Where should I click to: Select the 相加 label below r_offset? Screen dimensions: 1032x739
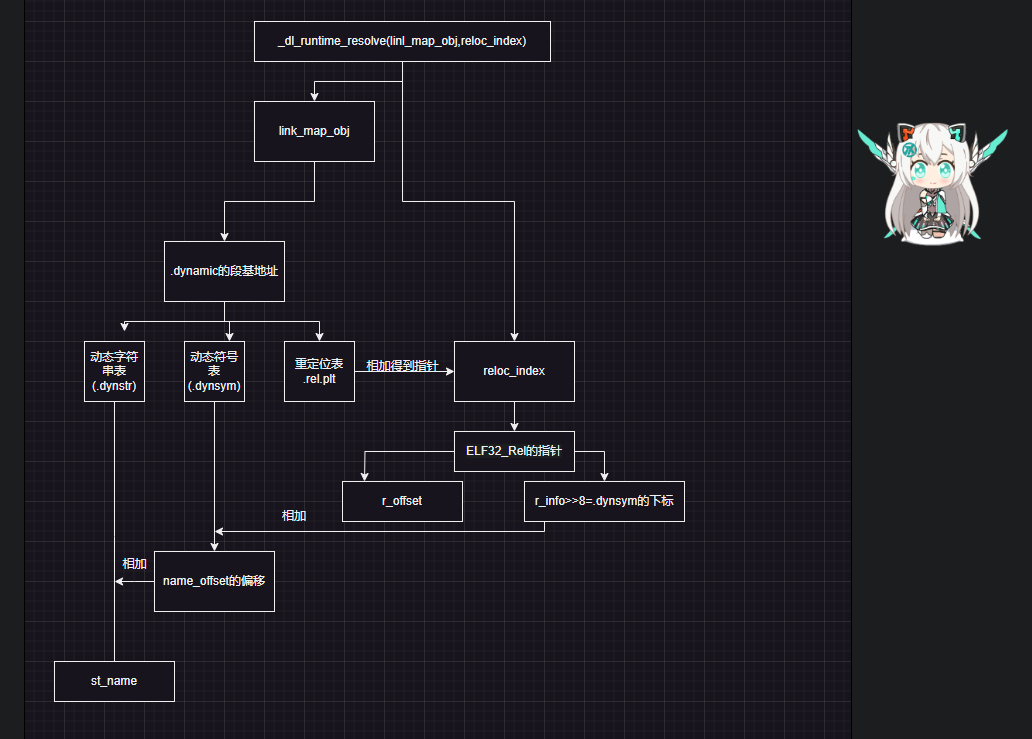point(294,516)
